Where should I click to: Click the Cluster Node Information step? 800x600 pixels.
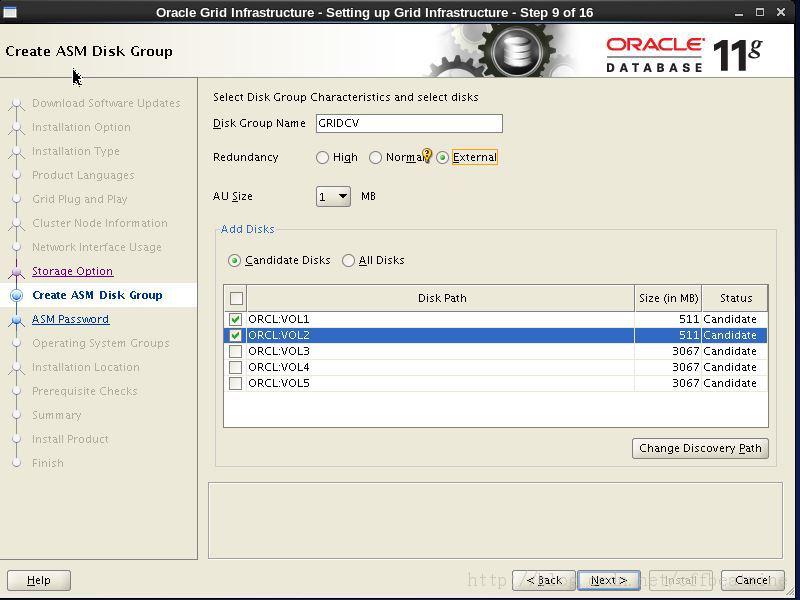click(99, 223)
